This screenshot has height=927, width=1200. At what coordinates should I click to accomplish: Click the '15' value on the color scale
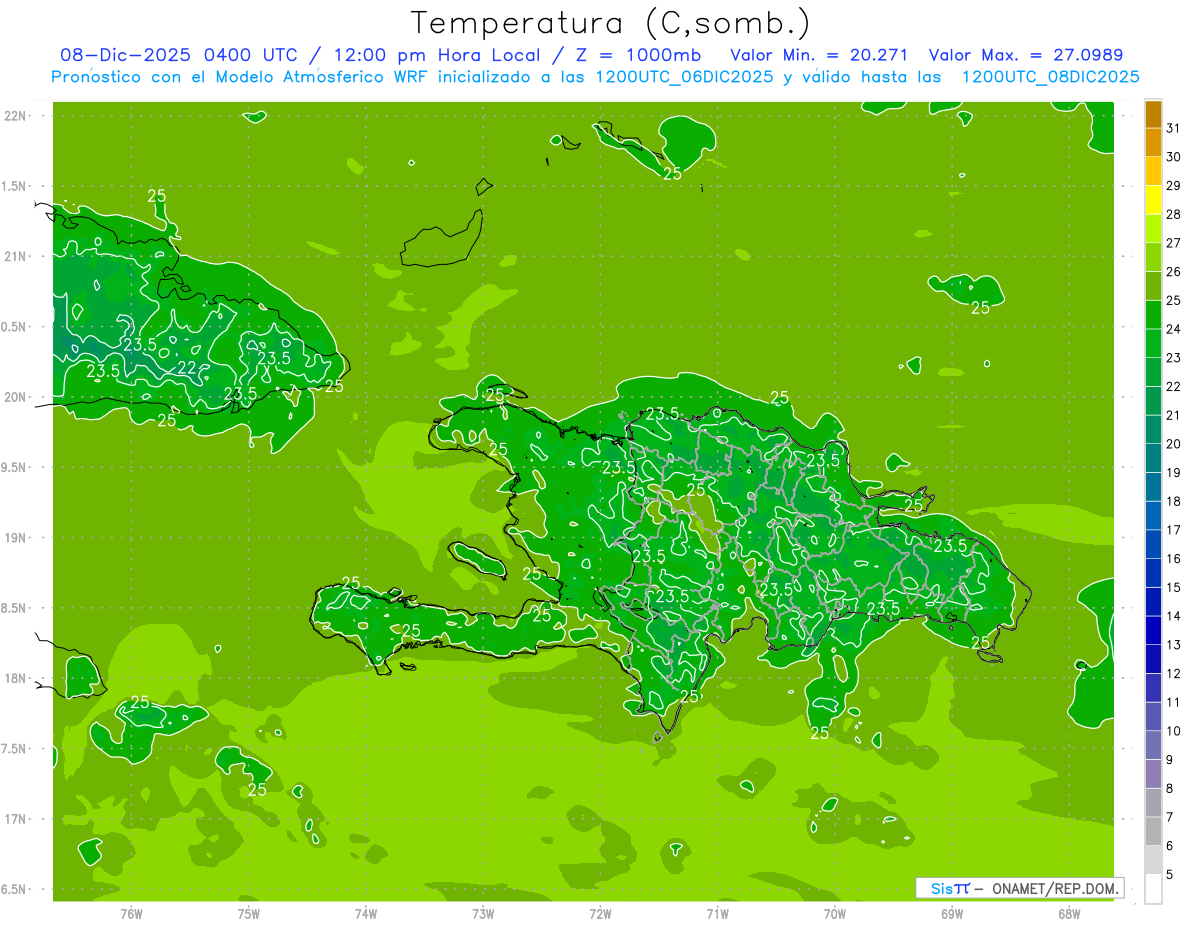pos(1174,588)
